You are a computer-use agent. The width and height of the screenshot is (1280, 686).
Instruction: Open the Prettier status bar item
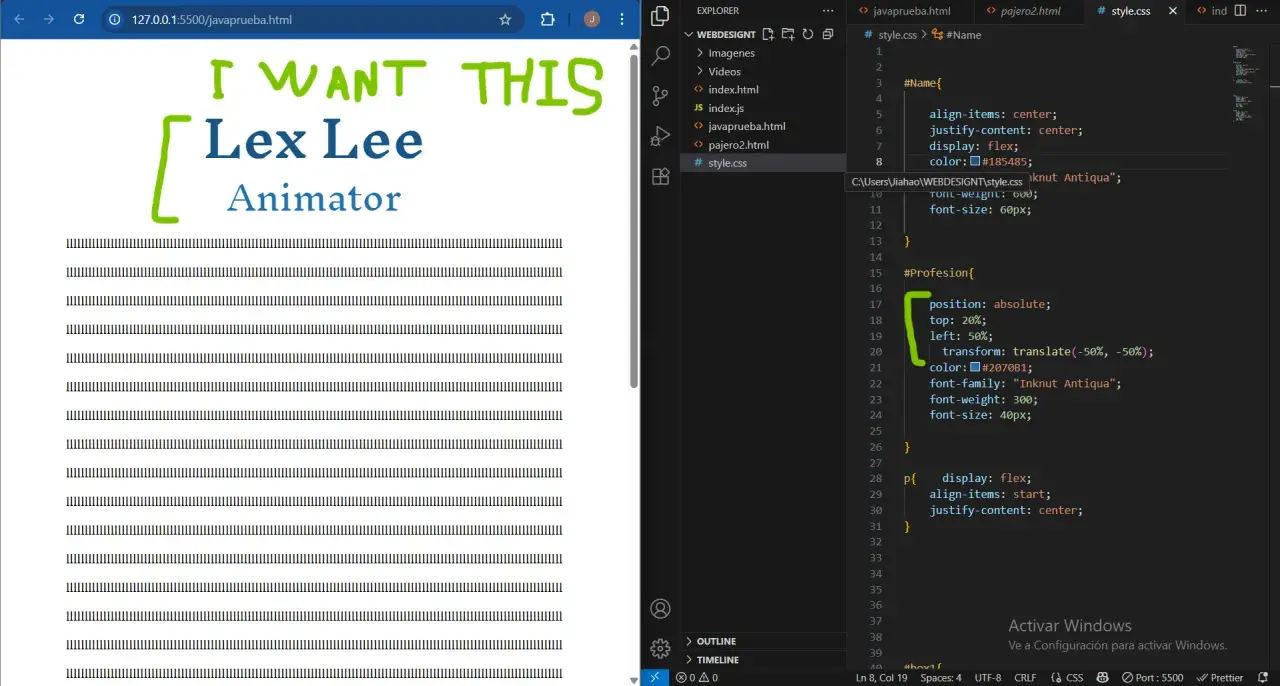(1220, 678)
